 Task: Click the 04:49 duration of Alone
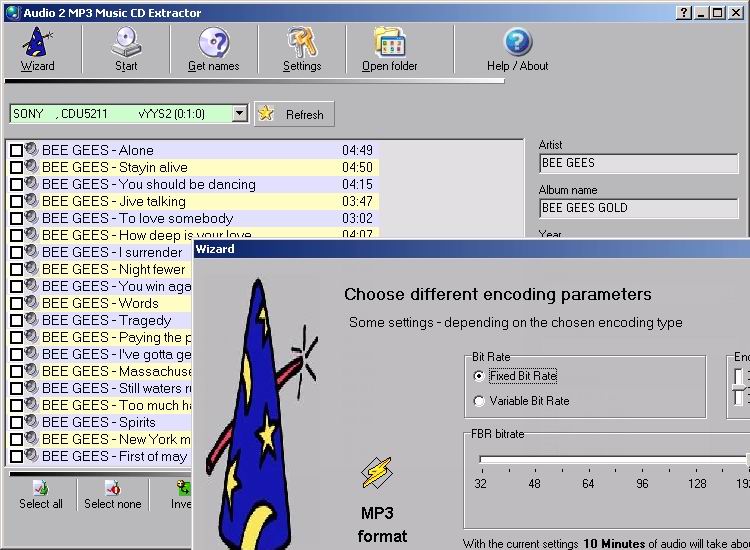357,150
